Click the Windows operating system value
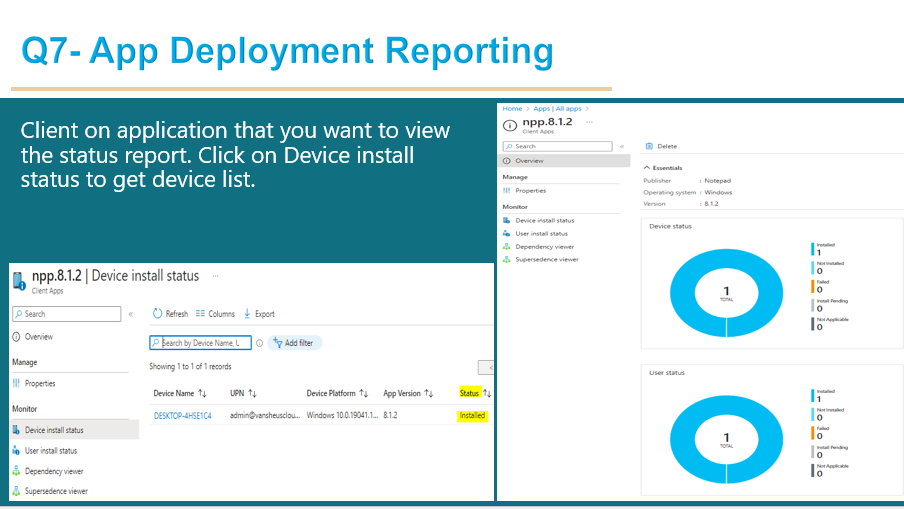This screenshot has width=904, height=509. (x=718, y=193)
